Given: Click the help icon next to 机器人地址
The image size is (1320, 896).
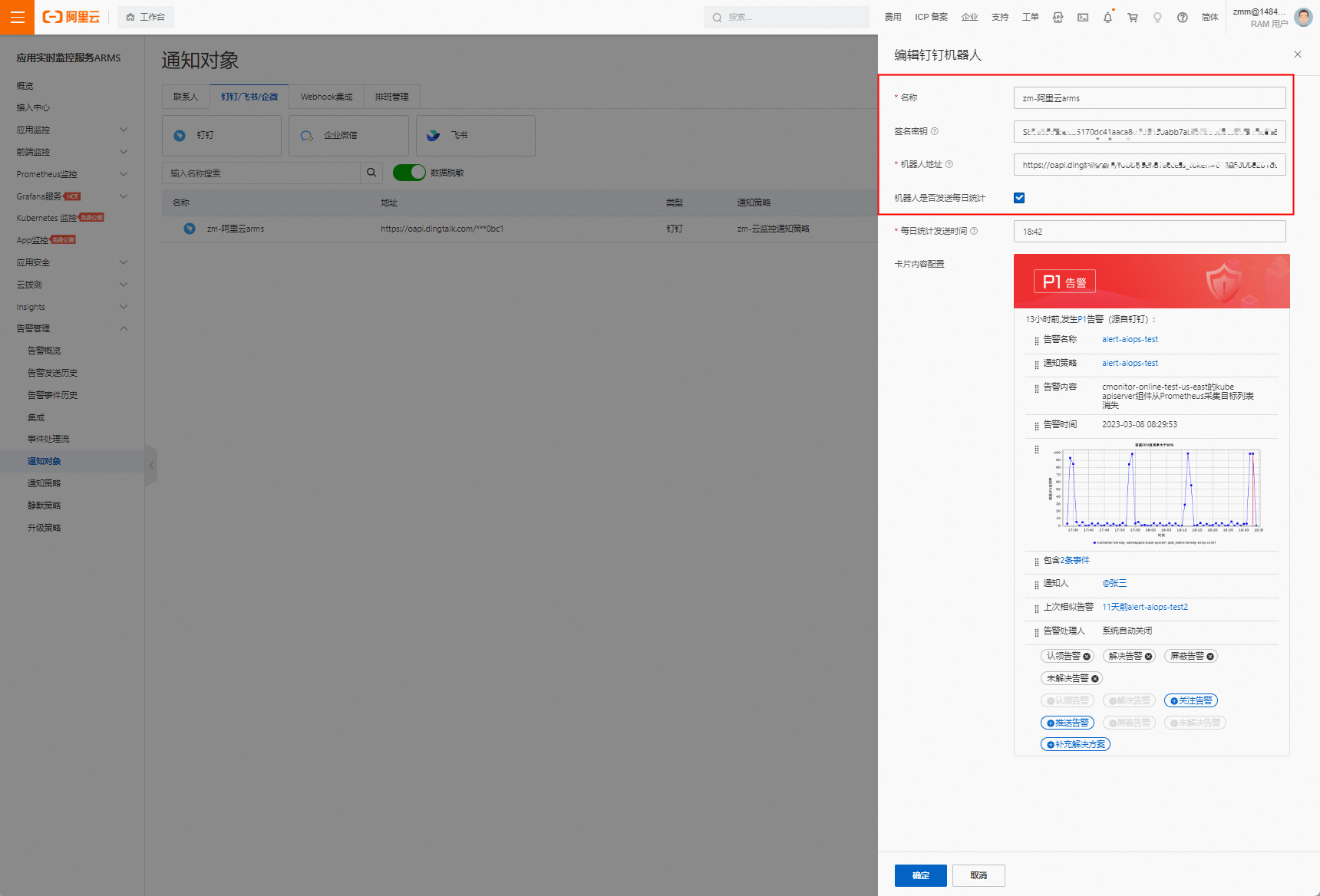Looking at the screenshot, I should click(x=949, y=164).
